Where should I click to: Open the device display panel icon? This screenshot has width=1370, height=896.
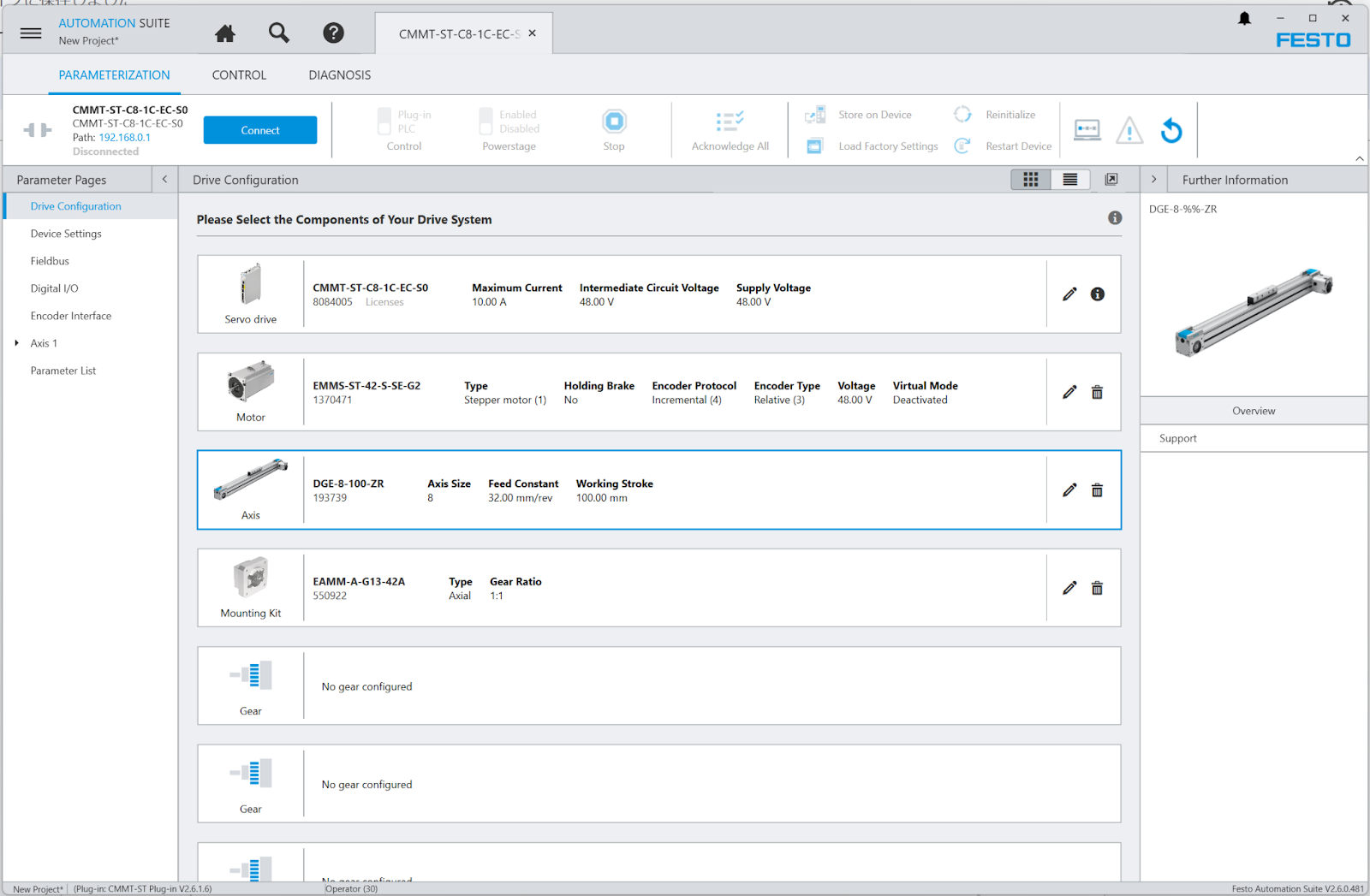pos(1087,130)
